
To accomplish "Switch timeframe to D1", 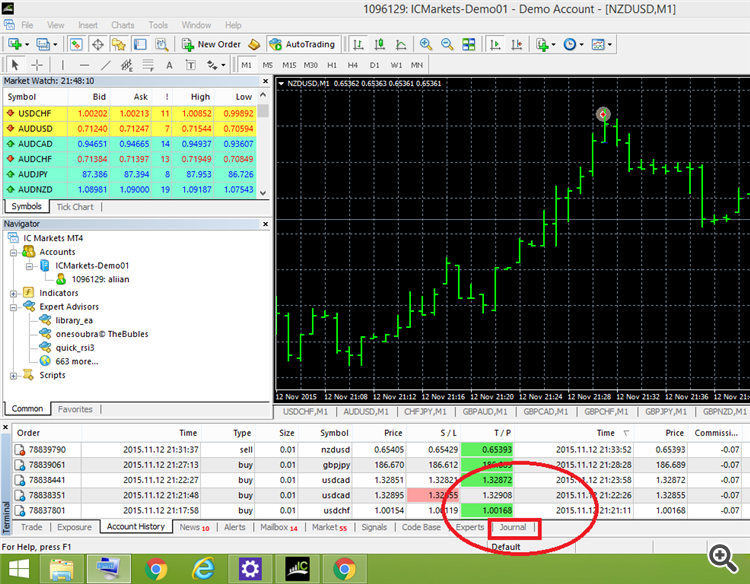I will [375, 65].
